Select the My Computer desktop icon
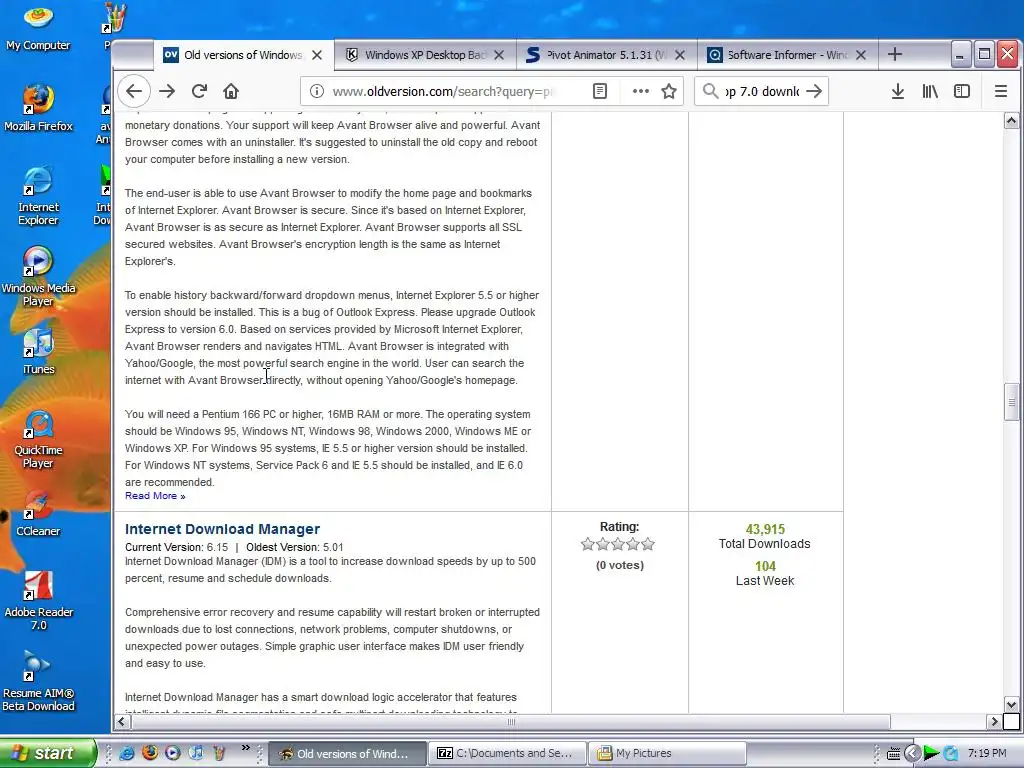The width and height of the screenshot is (1024, 768). pyautogui.click(x=38, y=27)
